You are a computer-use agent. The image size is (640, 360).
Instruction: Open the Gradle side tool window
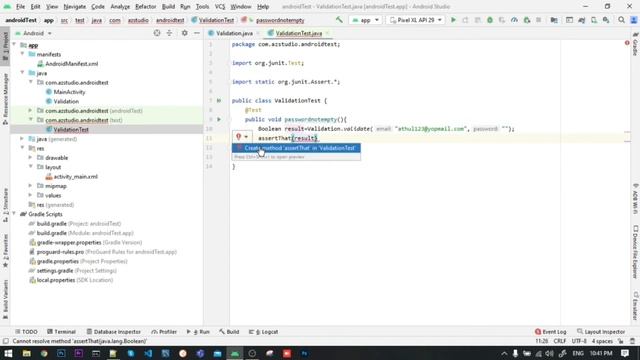pyautogui.click(x=636, y=44)
